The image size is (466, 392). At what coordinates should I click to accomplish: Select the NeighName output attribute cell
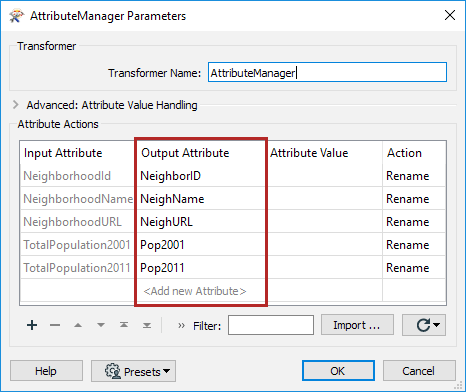coord(201,199)
